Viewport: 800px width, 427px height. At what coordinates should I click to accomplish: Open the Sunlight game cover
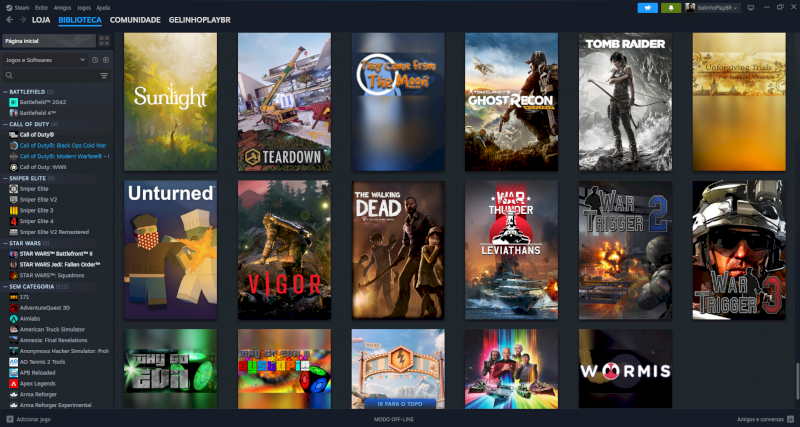[x=170, y=102]
